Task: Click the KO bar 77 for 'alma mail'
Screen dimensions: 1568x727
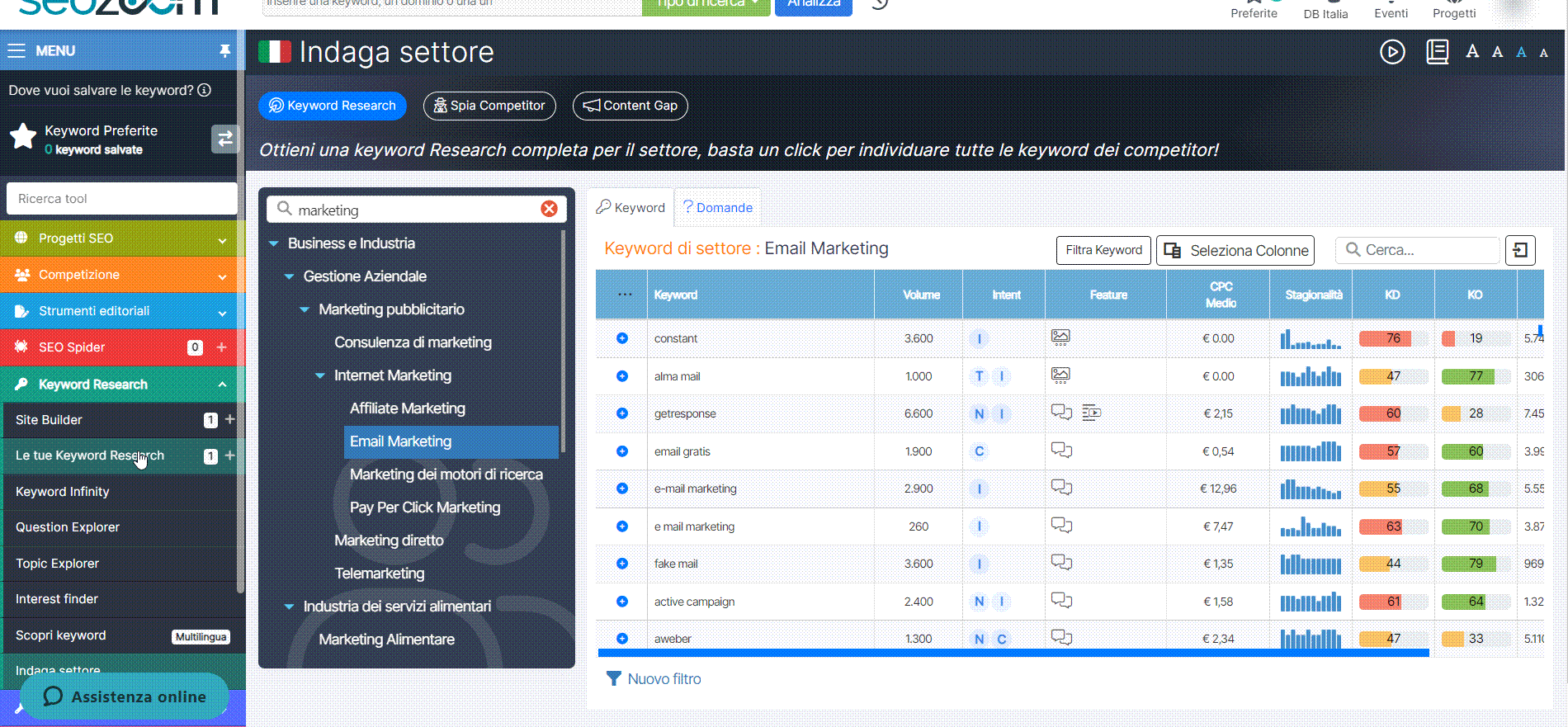Action: [1476, 376]
